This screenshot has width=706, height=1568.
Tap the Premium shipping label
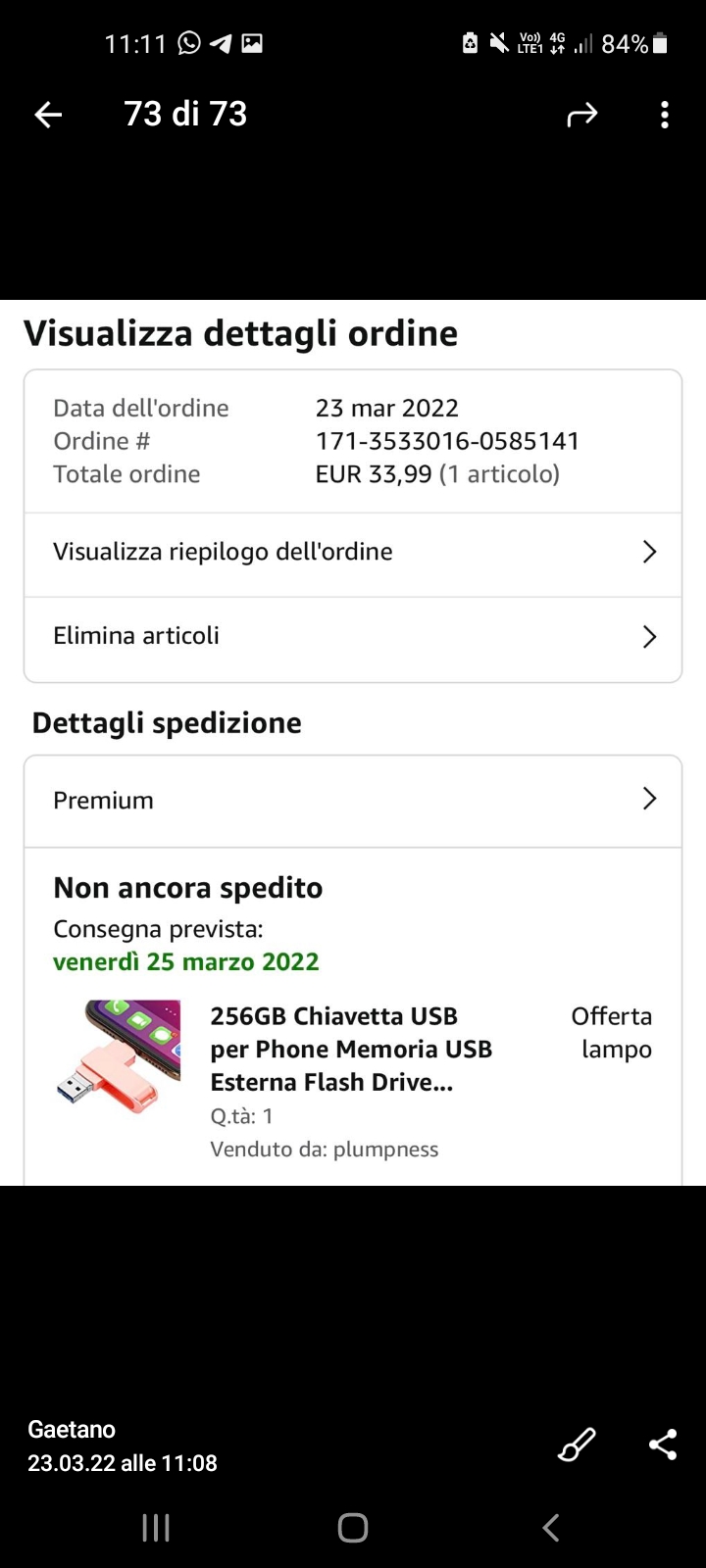[x=103, y=801]
